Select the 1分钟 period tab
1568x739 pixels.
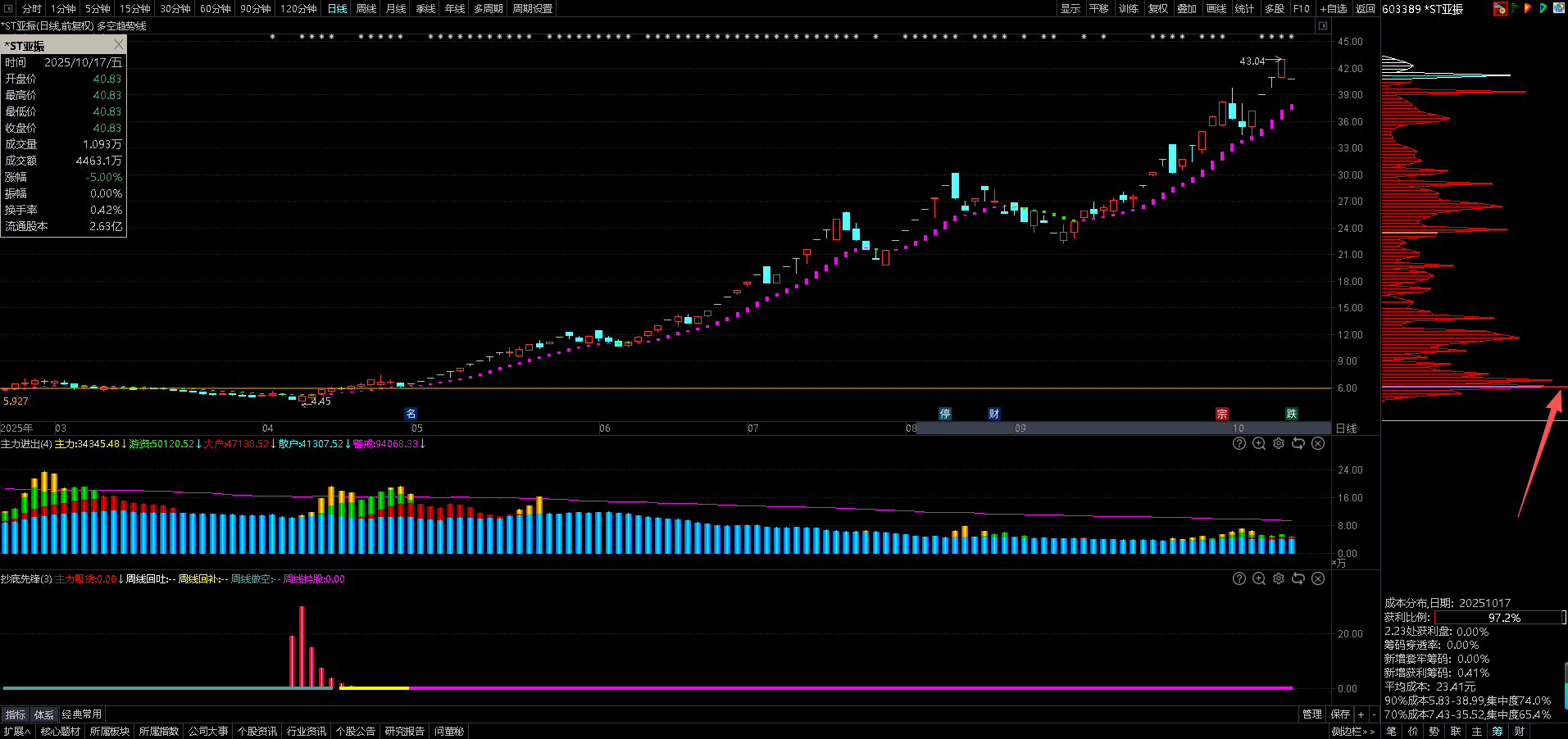point(63,8)
